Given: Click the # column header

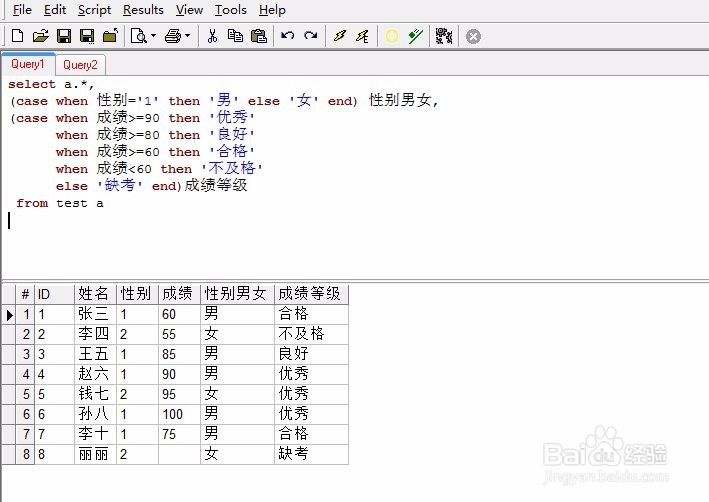Looking at the screenshot, I should coord(25,294).
